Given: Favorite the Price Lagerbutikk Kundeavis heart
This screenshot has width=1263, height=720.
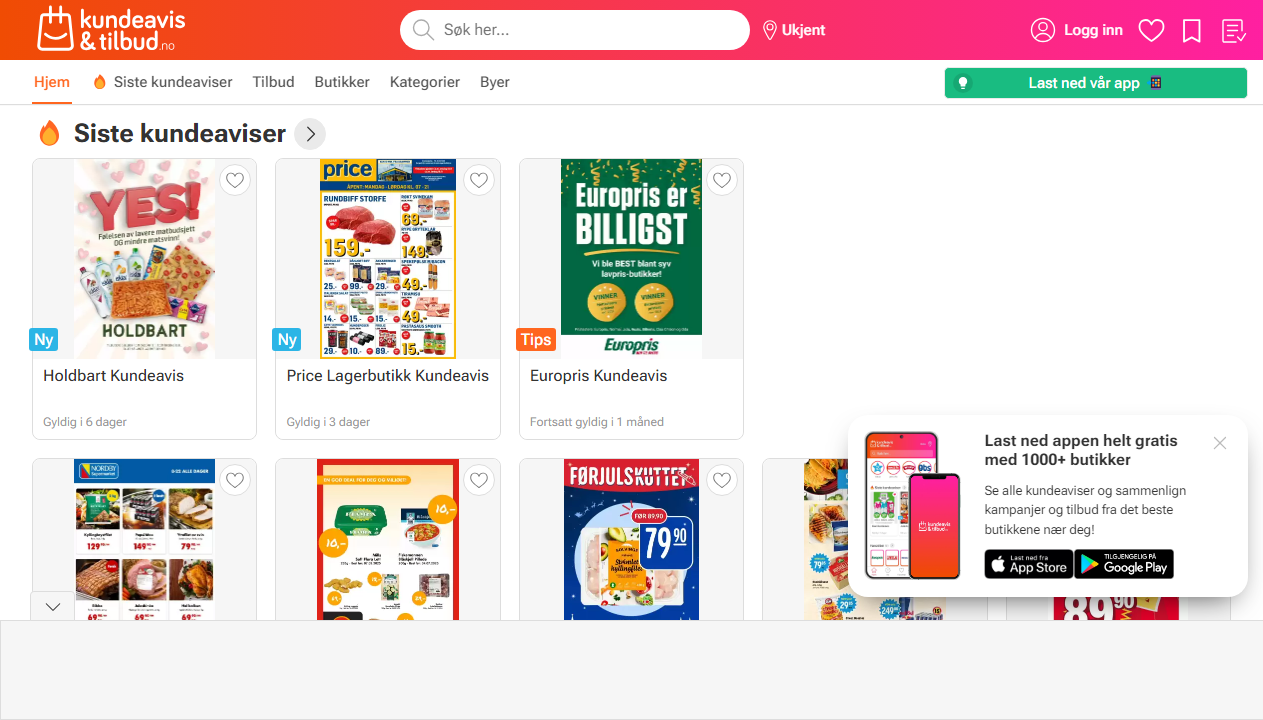Looking at the screenshot, I should (479, 180).
